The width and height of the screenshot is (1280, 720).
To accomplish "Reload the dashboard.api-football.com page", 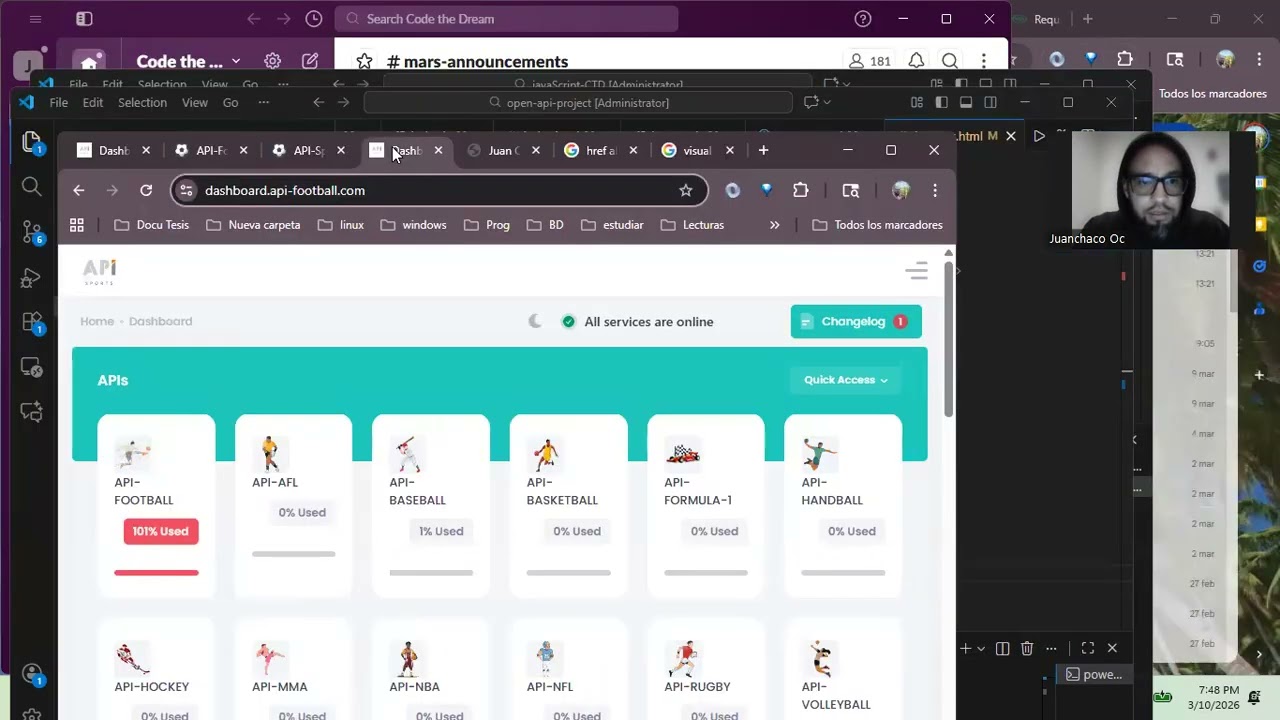I will (146, 190).
